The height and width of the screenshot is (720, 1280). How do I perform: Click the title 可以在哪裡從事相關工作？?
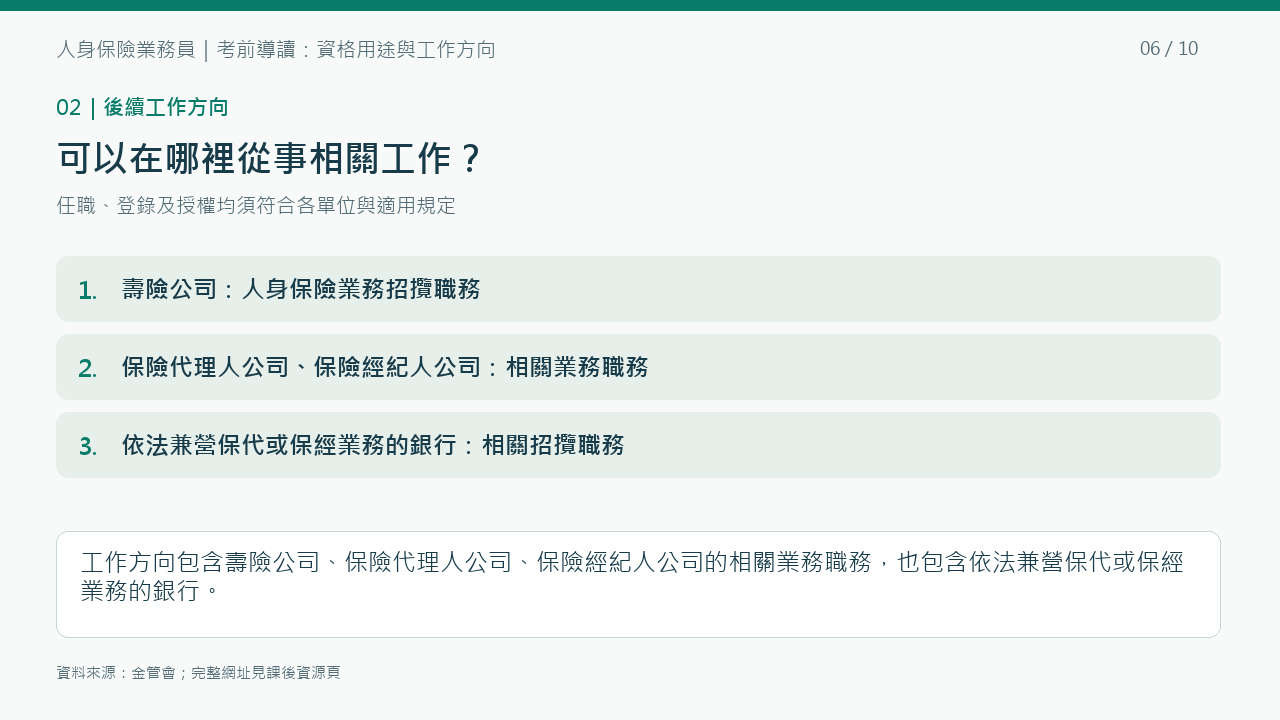(270, 159)
